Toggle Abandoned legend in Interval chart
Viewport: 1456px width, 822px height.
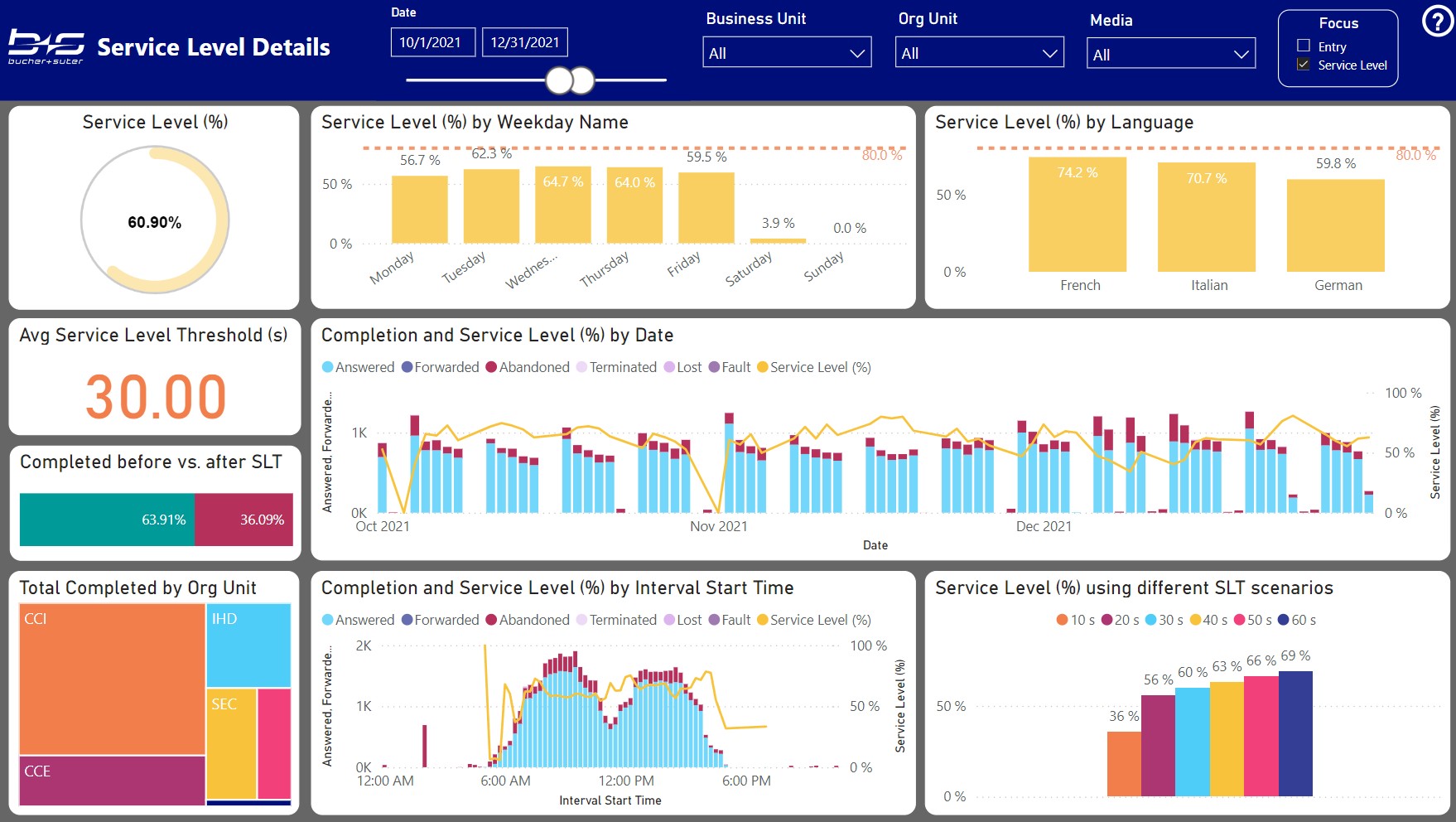(528, 620)
